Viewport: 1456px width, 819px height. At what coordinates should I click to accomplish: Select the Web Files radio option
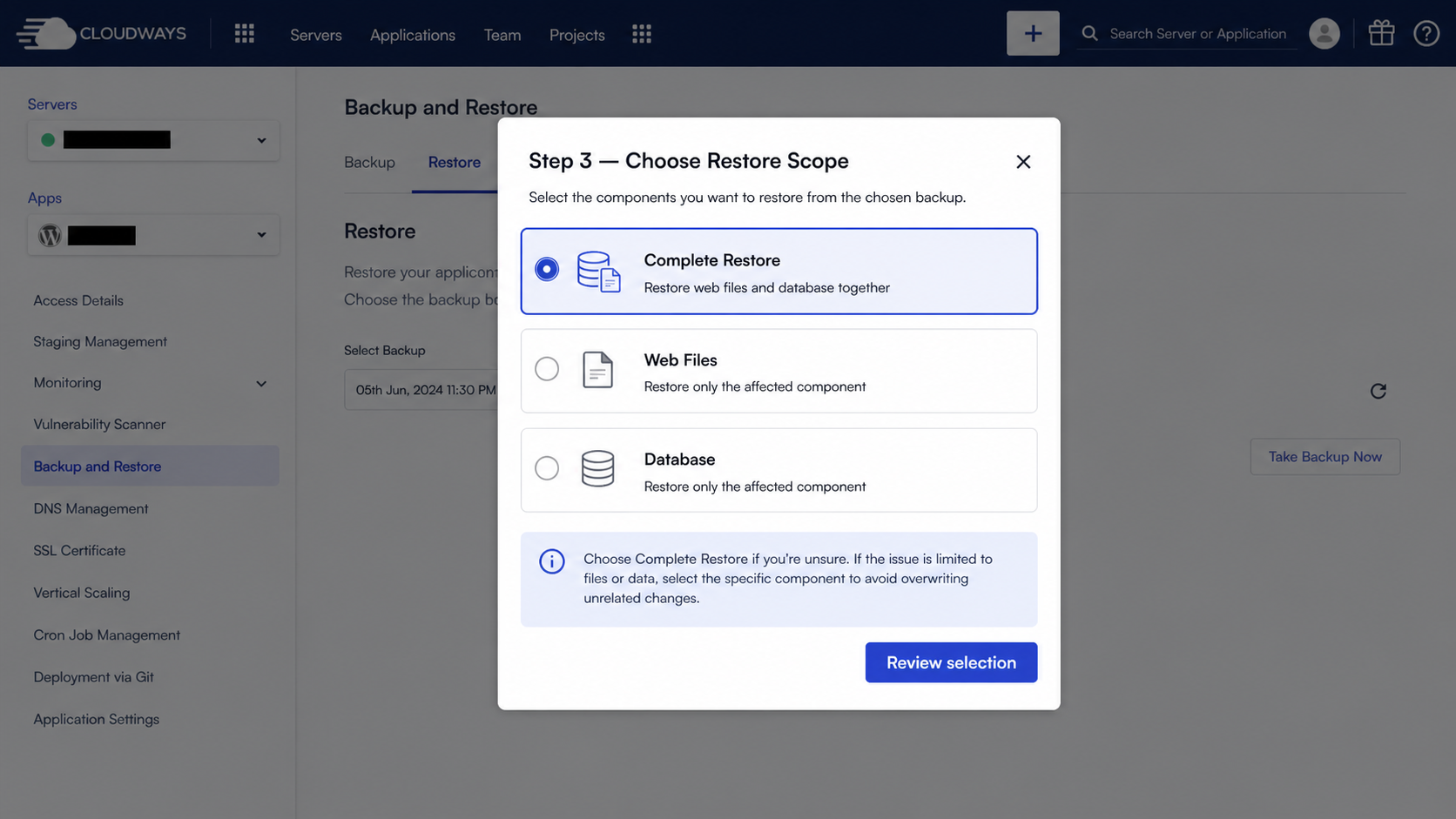[547, 369]
